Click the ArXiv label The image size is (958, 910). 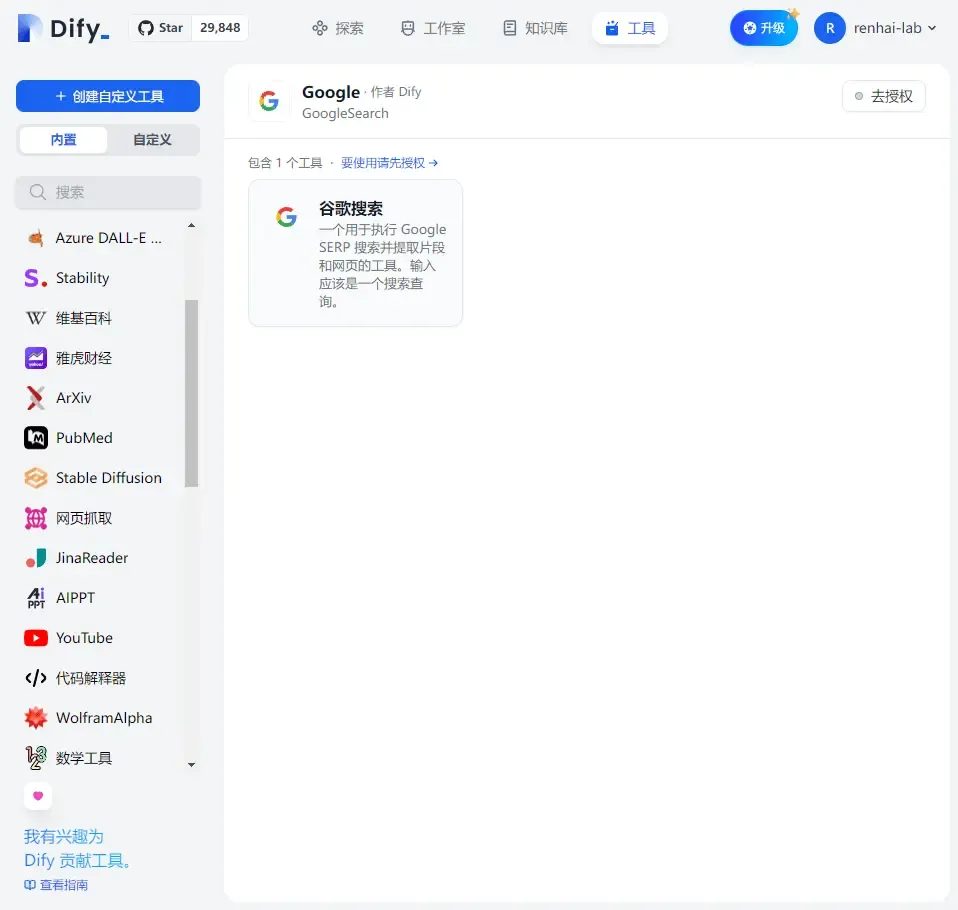(x=73, y=398)
